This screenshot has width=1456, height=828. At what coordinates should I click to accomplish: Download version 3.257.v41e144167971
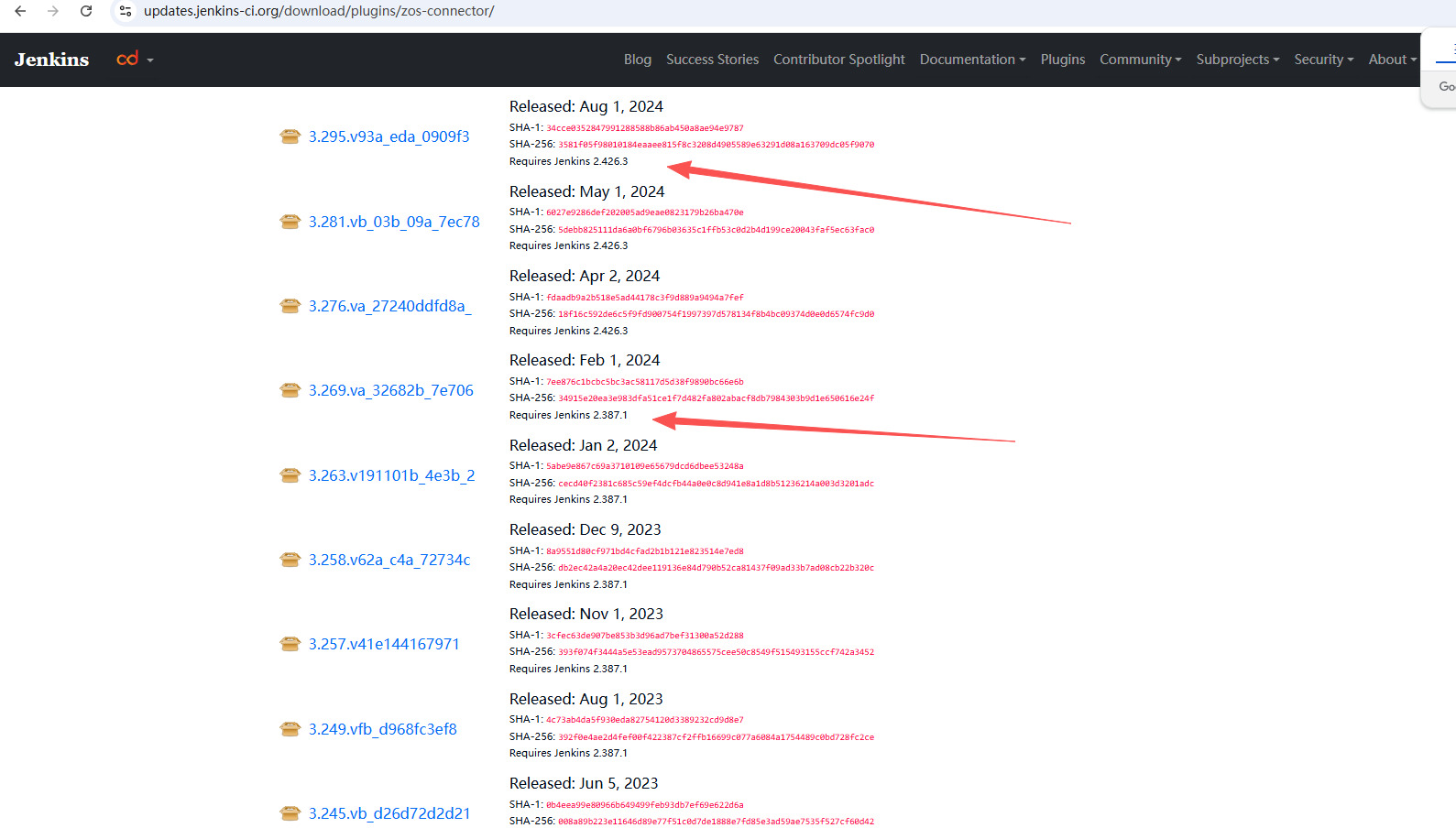tap(384, 644)
